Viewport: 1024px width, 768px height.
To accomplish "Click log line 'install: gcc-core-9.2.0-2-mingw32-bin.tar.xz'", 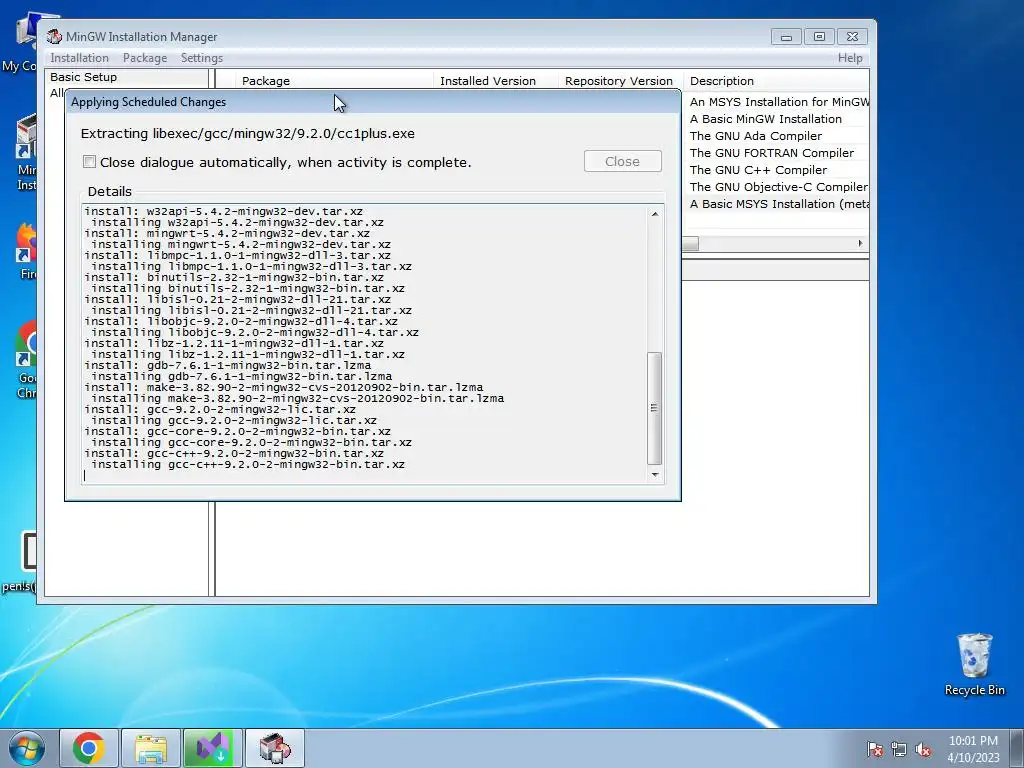I will point(237,432).
